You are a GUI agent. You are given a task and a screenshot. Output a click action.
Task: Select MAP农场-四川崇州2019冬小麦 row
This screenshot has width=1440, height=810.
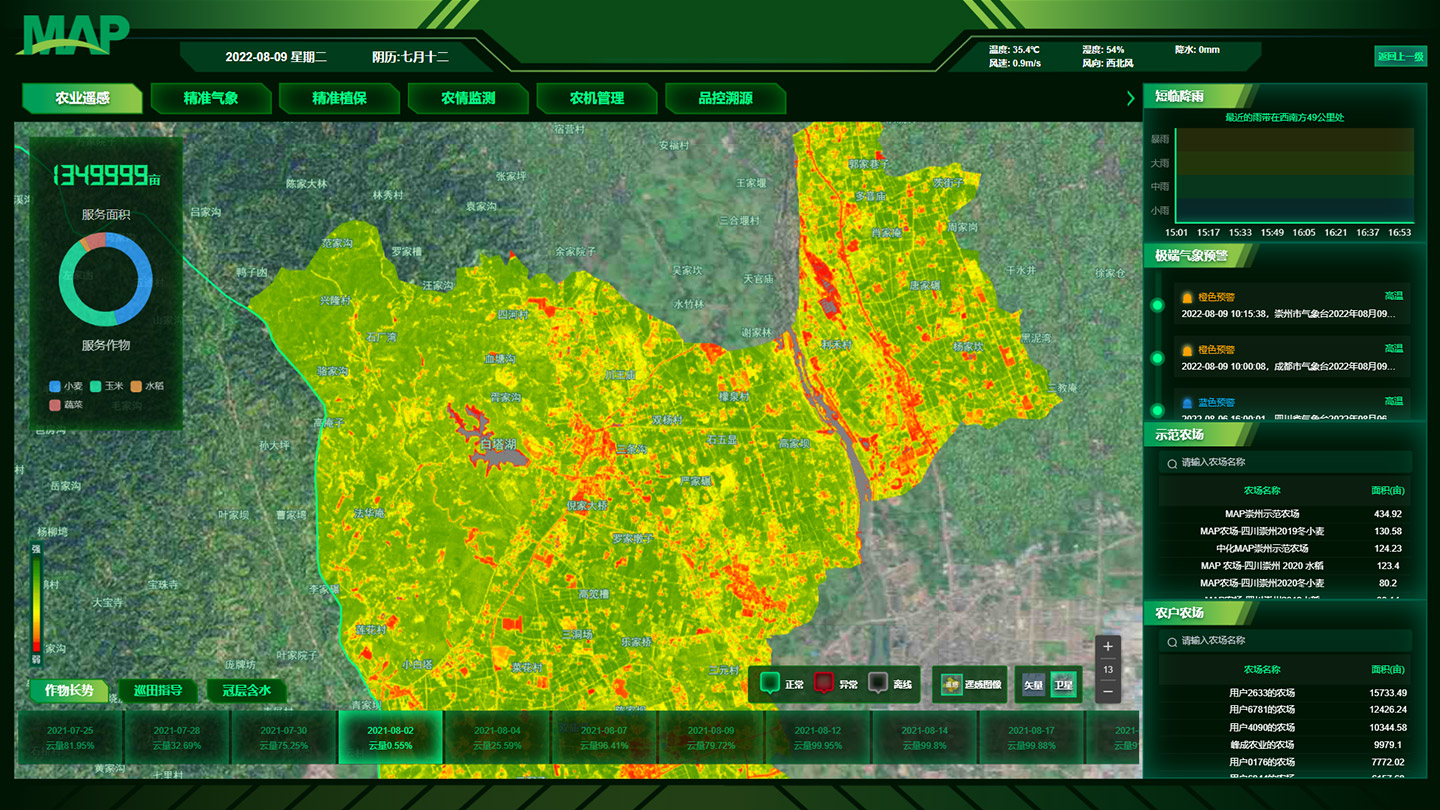click(x=1285, y=531)
